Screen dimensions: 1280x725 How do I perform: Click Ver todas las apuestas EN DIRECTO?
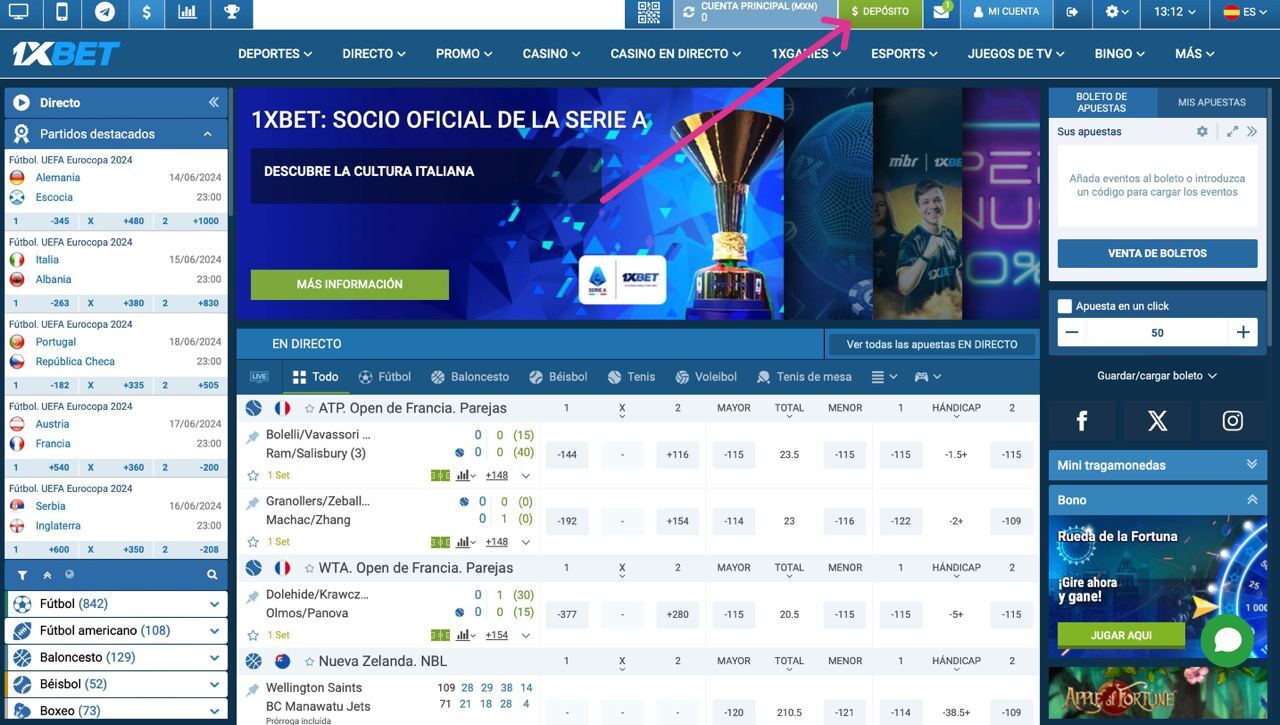pyautogui.click(x=932, y=344)
